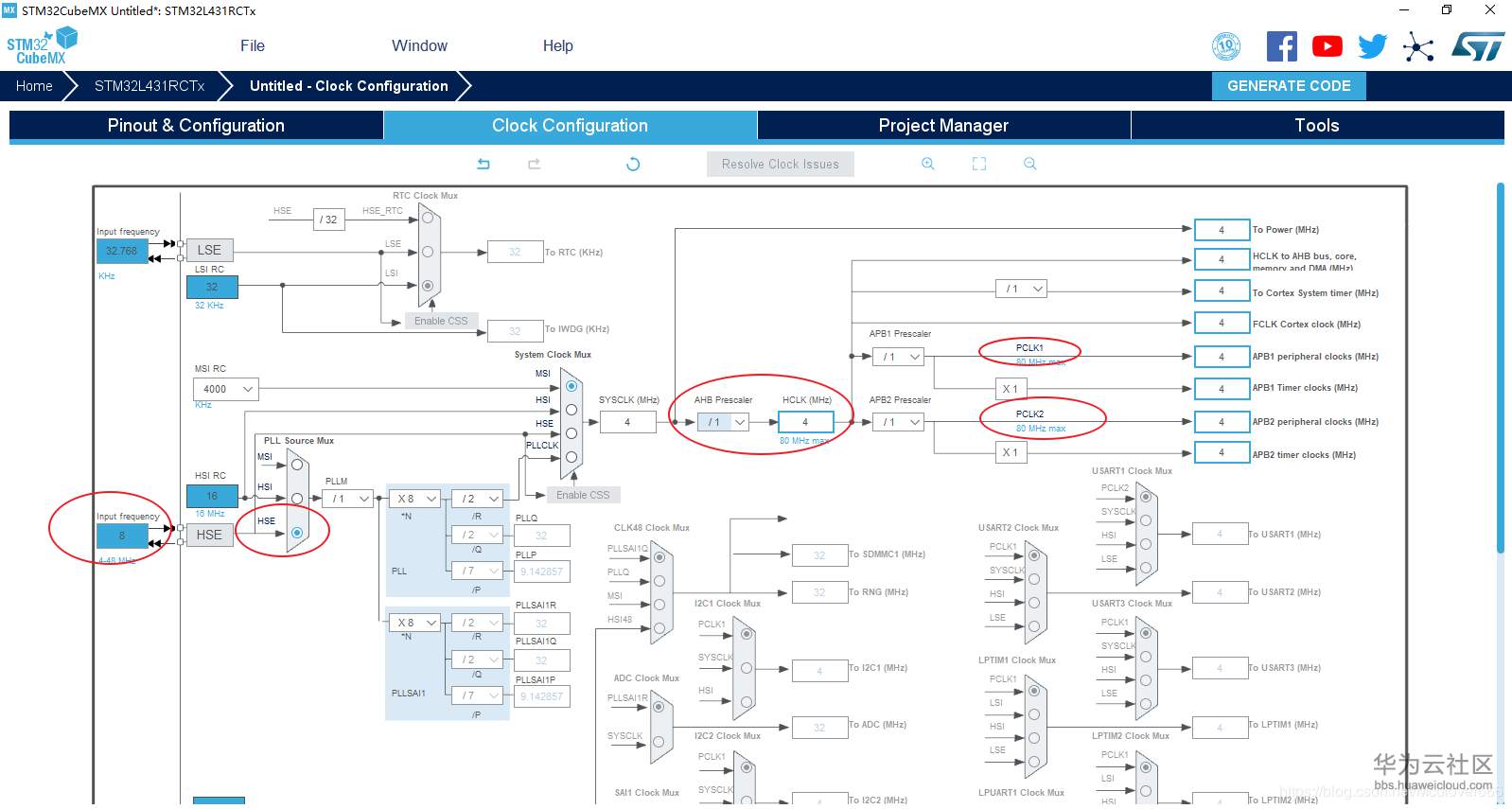The image size is (1512, 809).
Task: Select MSI in System Clock Mux
Action: (x=571, y=386)
